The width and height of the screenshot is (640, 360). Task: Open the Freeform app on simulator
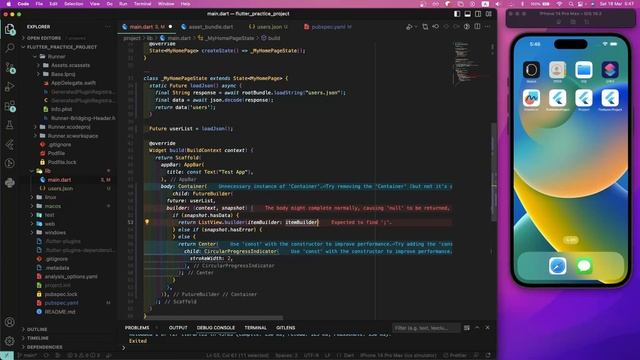click(x=531, y=98)
